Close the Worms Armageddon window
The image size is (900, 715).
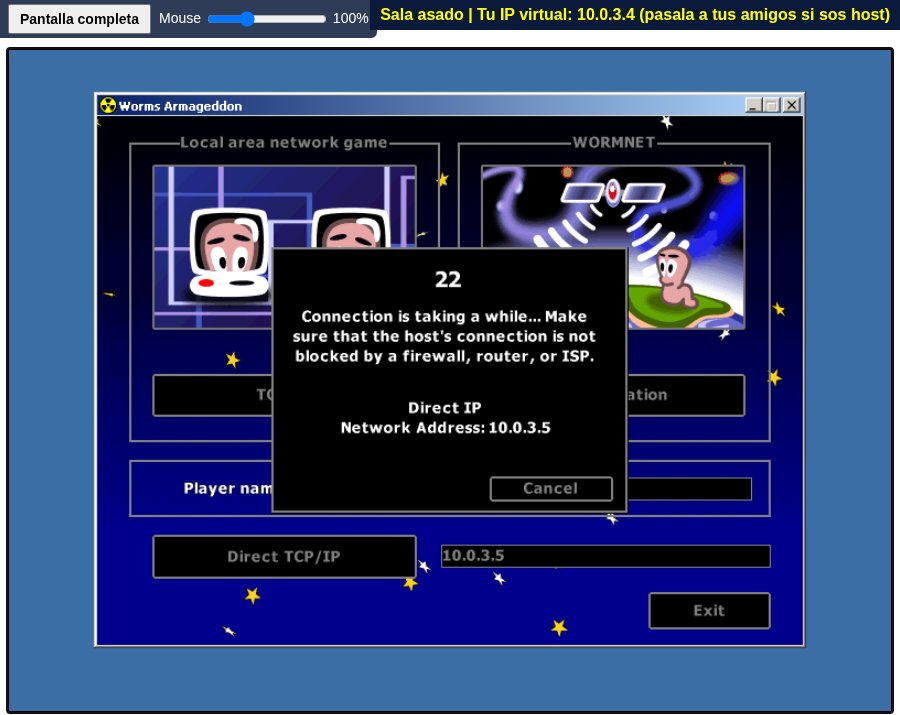tap(792, 105)
